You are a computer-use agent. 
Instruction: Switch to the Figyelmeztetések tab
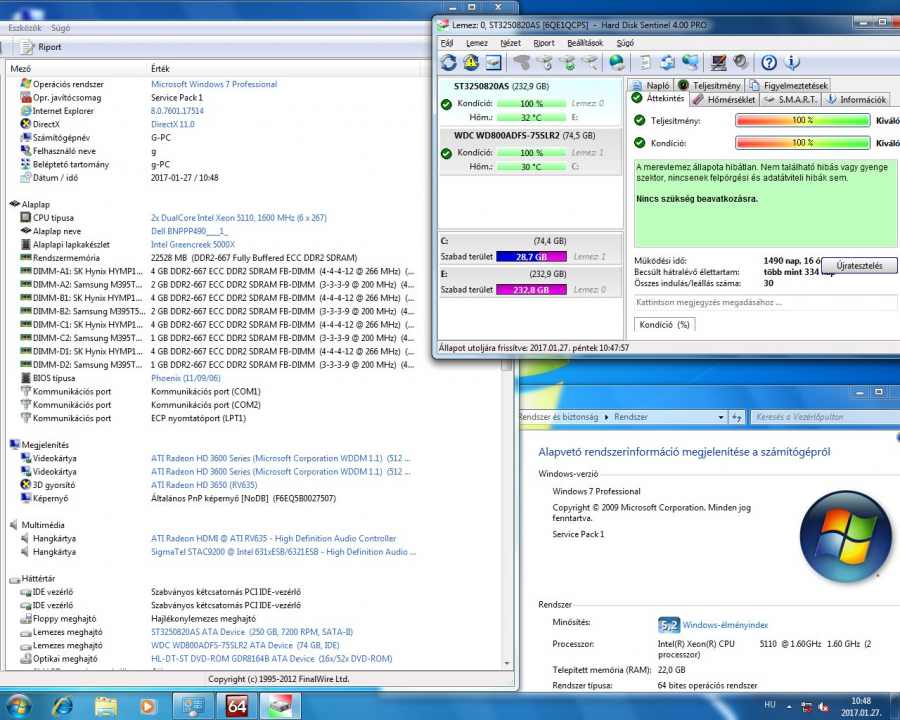[789, 85]
